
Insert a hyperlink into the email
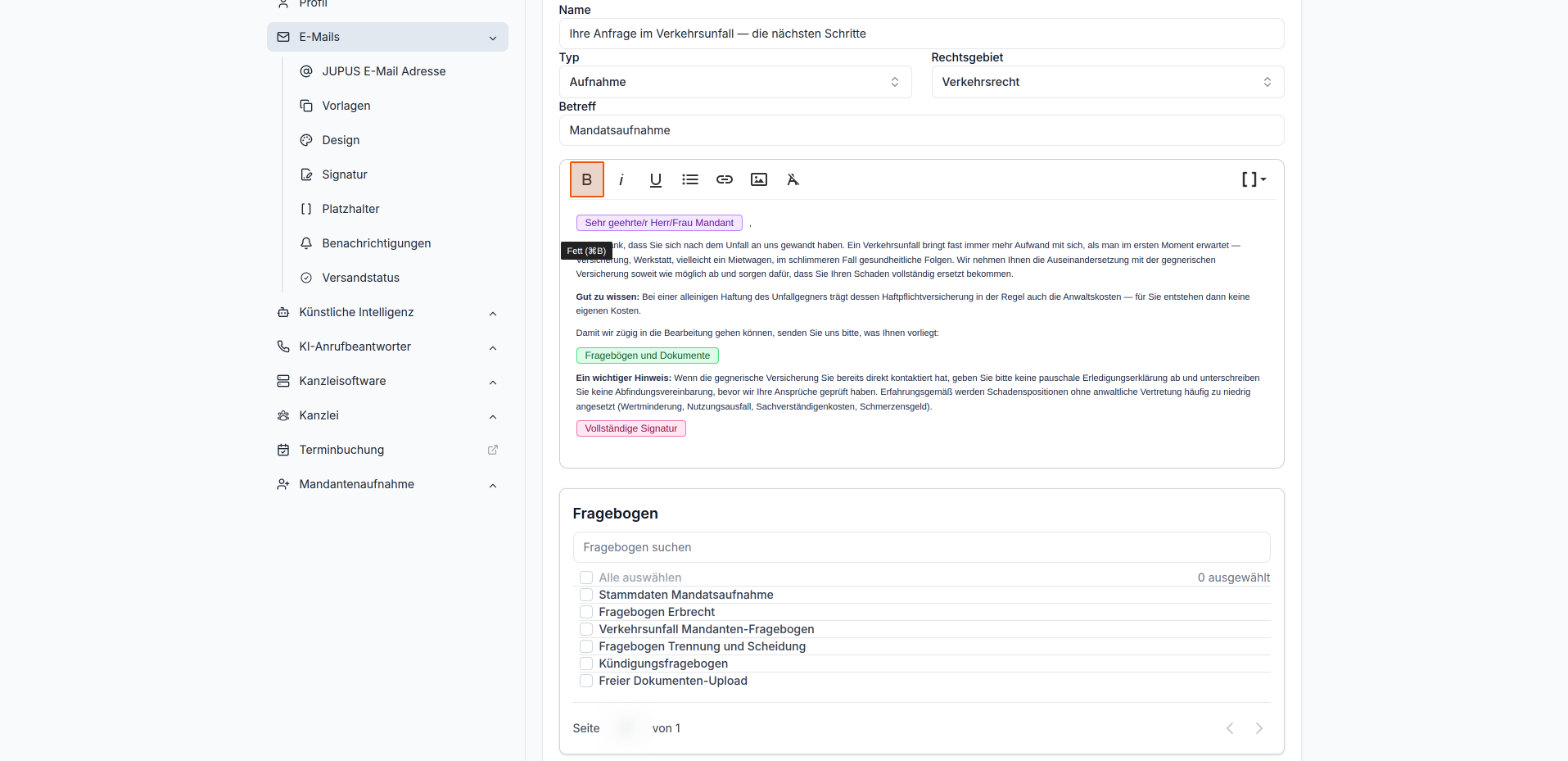pyautogui.click(x=725, y=179)
